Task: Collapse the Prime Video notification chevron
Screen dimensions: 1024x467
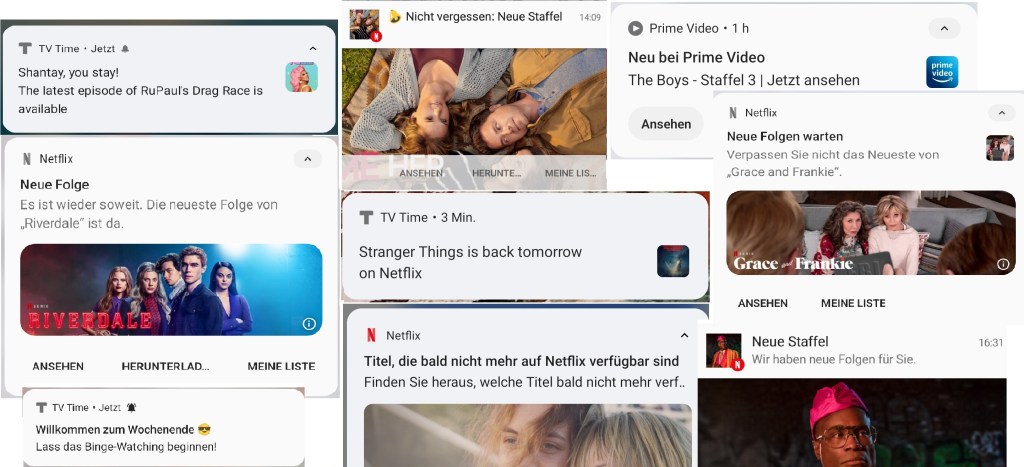Action: [x=943, y=28]
